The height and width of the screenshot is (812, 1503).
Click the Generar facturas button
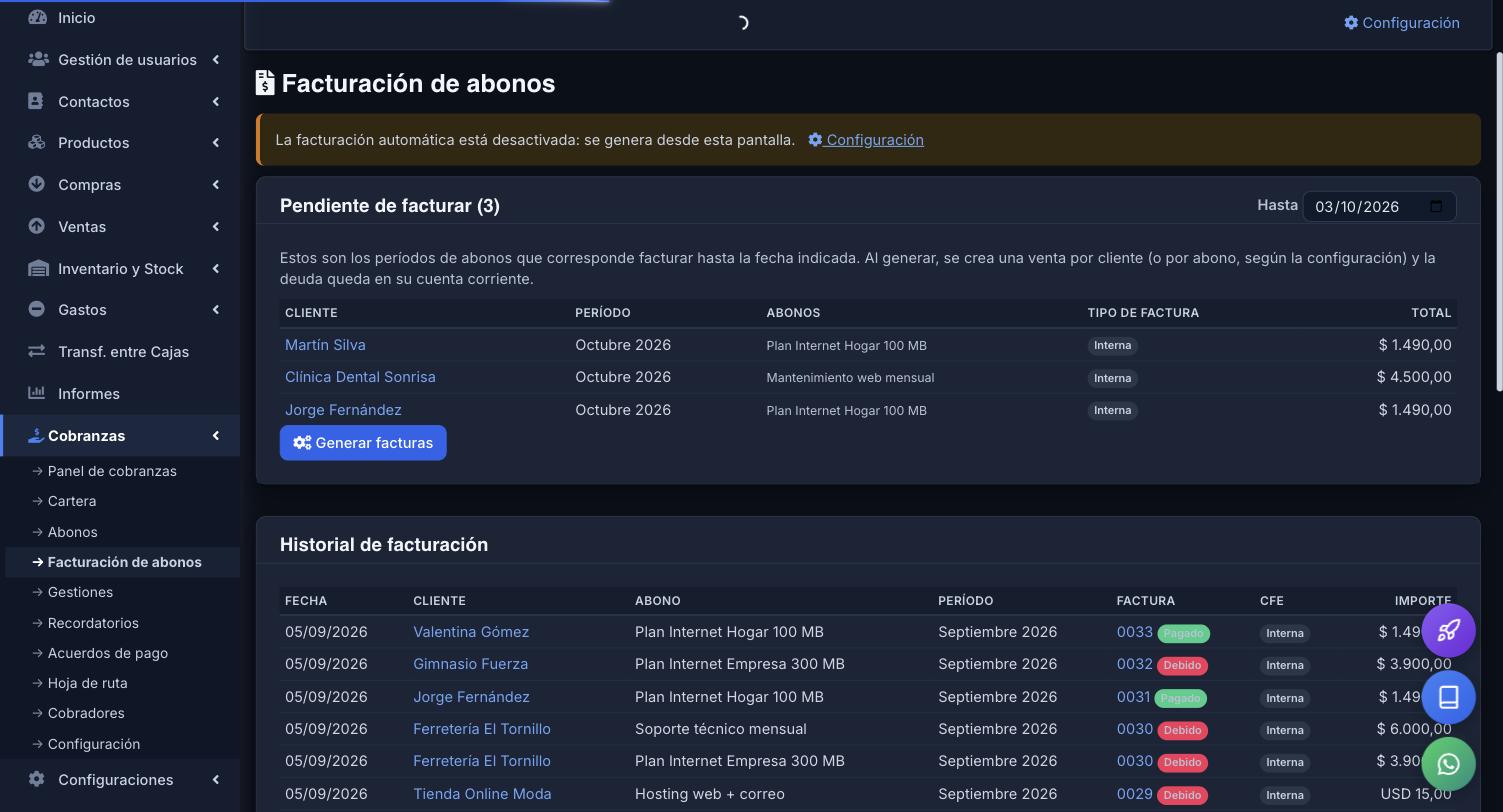pyautogui.click(x=363, y=443)
